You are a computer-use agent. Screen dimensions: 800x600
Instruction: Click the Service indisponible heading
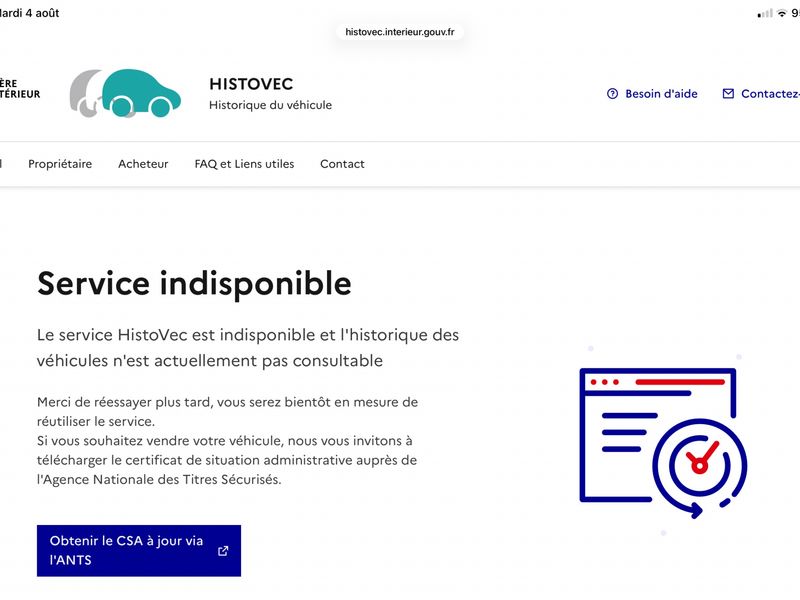pyautogui.click(x=194, y=284)
